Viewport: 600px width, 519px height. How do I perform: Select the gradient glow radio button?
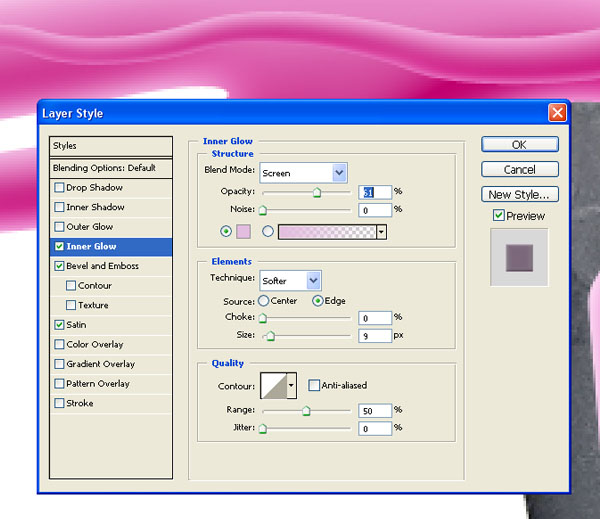pos(268,231)
